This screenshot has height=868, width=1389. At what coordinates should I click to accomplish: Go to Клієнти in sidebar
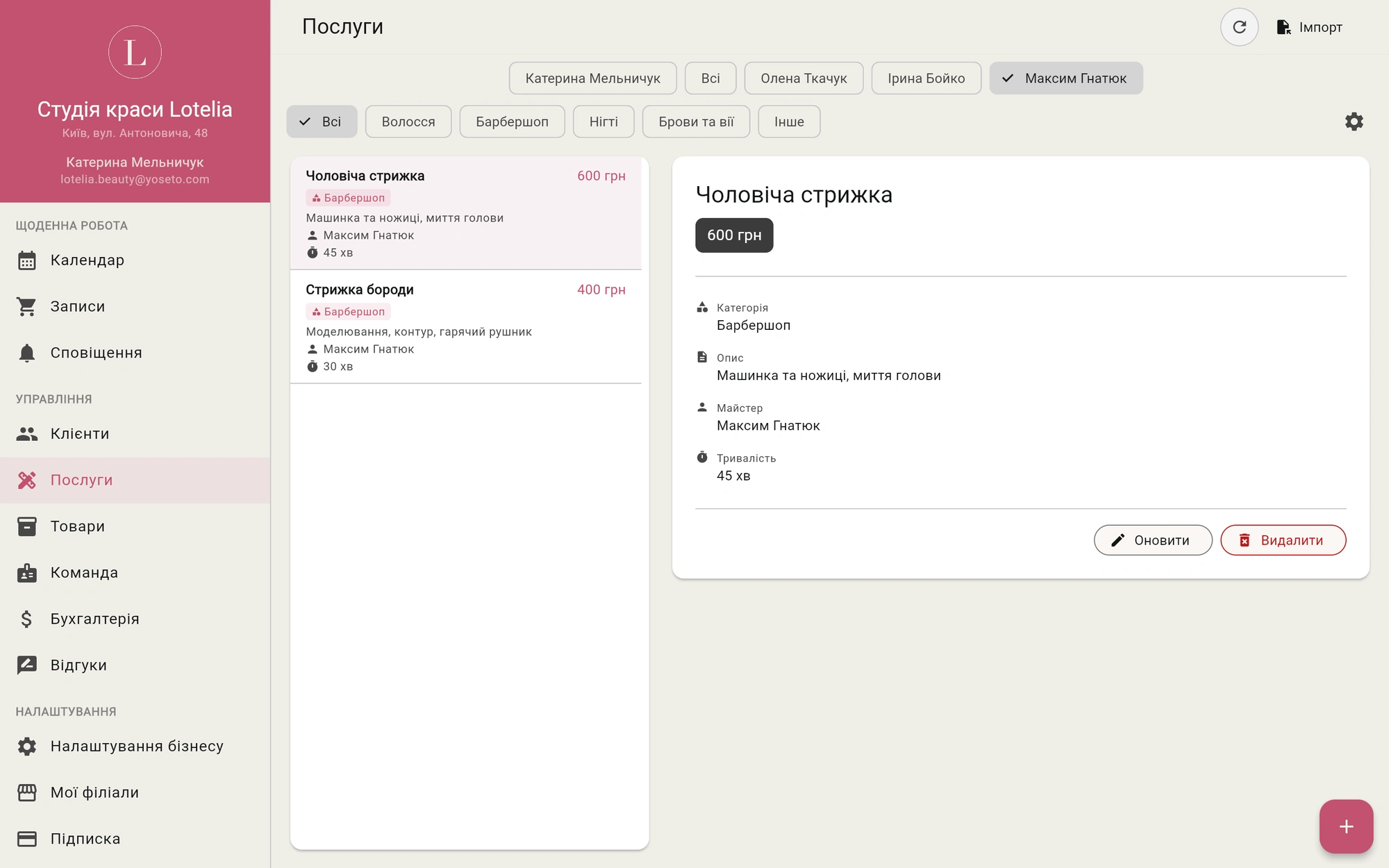coord(135,434)
